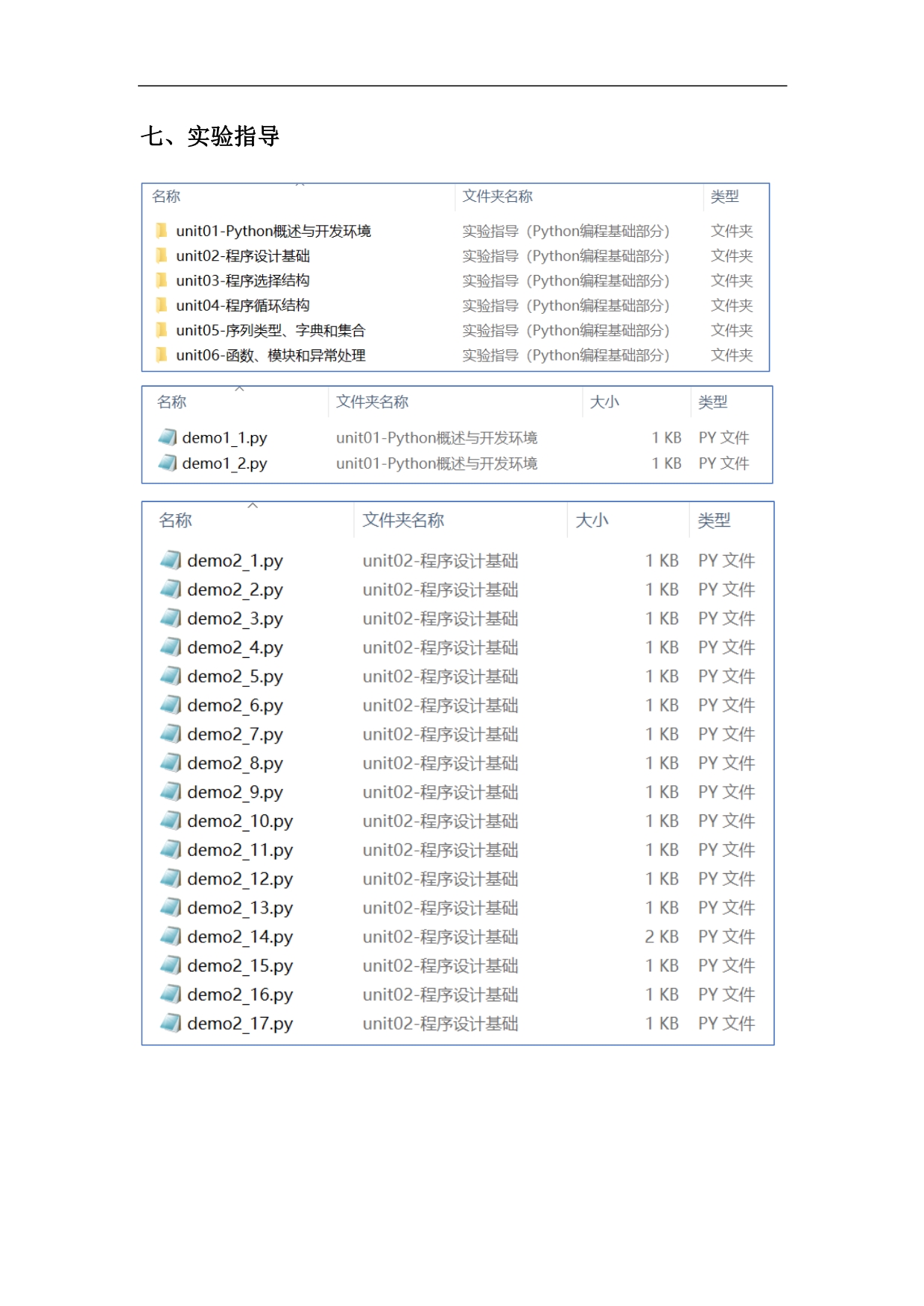The width and height of the screenshot is (924, 1306).
Task: Click sort chevron above 名称 in demo2 list
Action: 253,505
